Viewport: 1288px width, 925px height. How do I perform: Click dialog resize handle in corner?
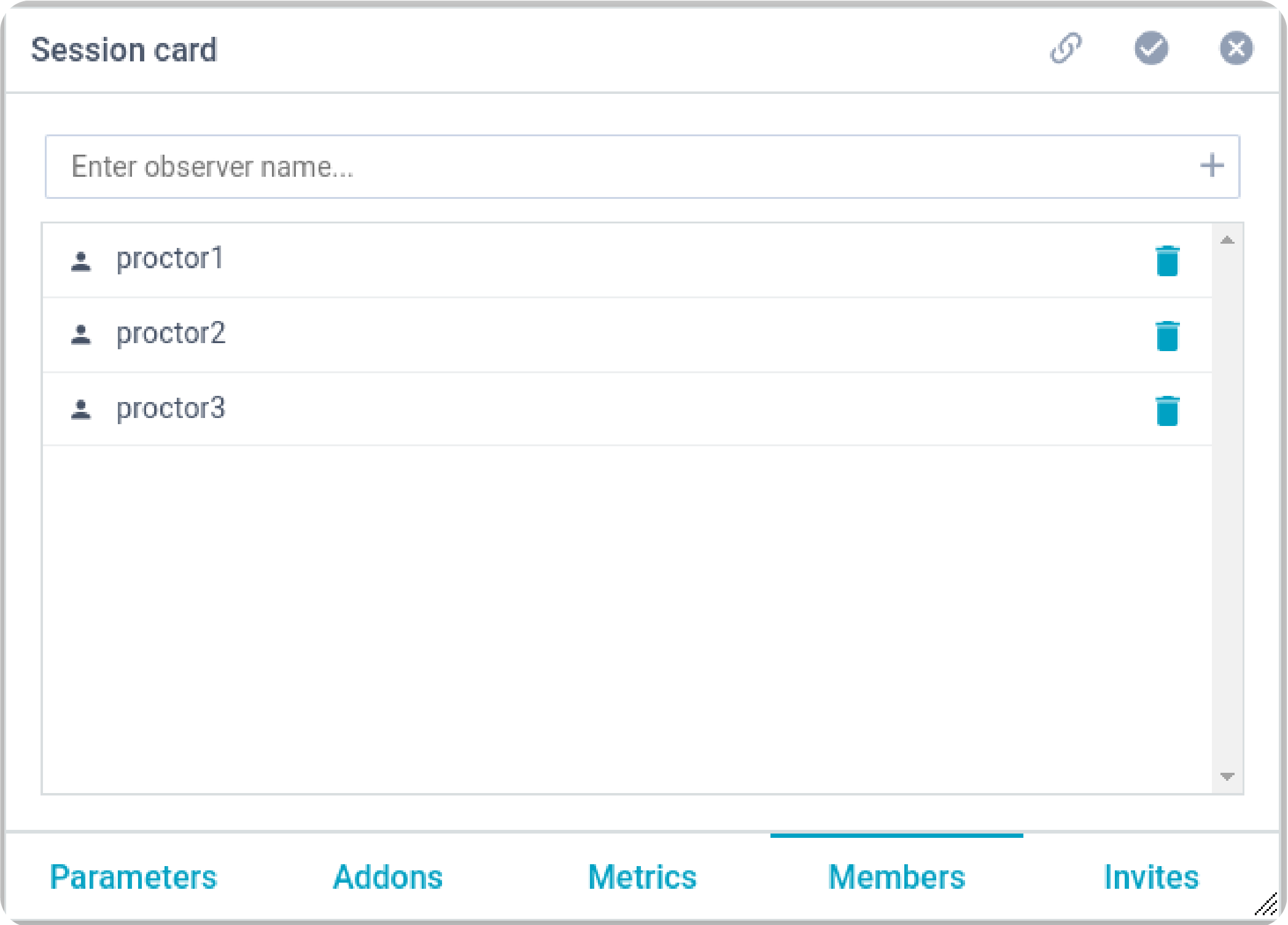click(x=1266, y=905)
